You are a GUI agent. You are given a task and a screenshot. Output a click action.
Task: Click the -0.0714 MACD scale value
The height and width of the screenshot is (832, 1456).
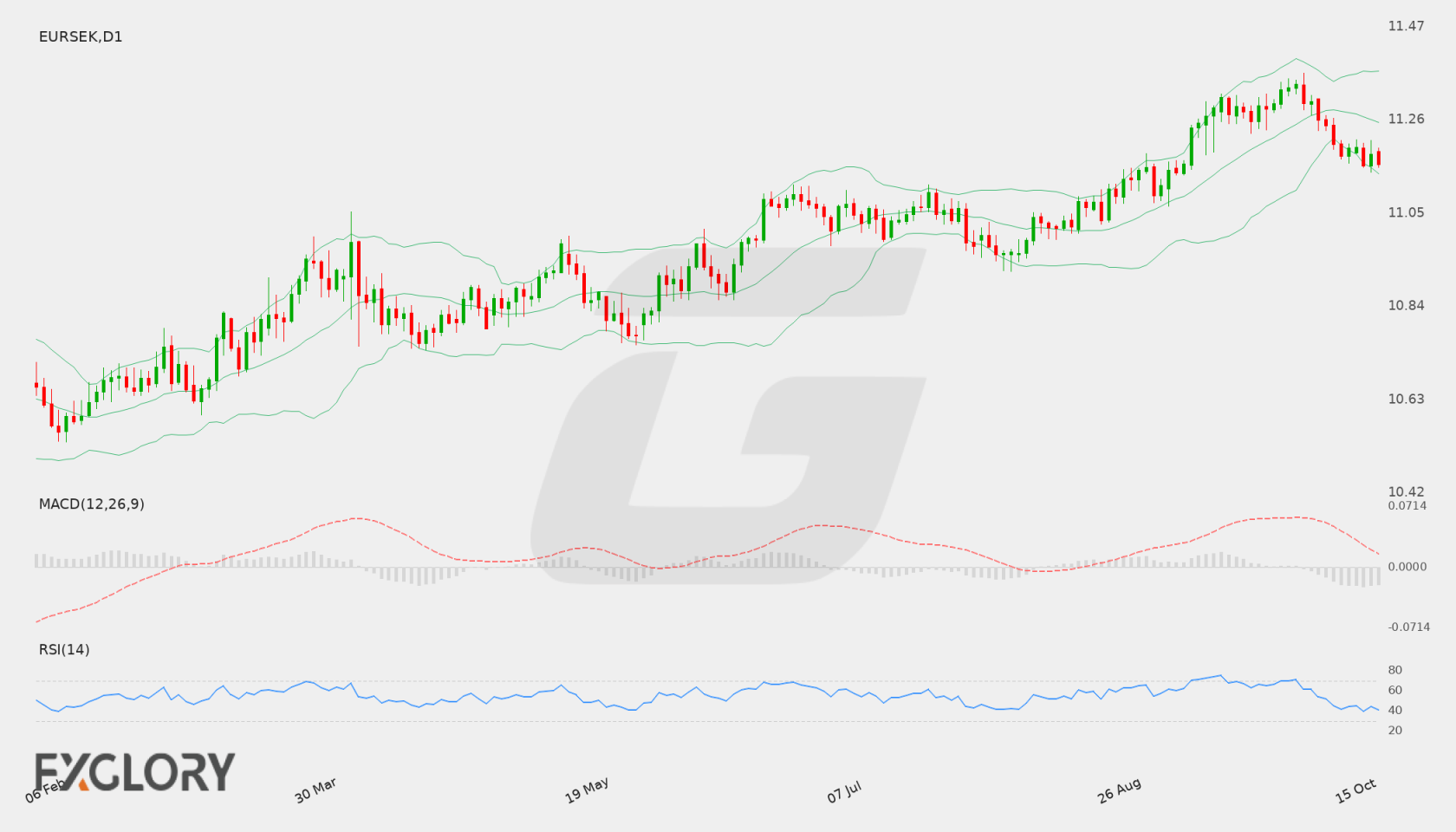[1409, 627]
